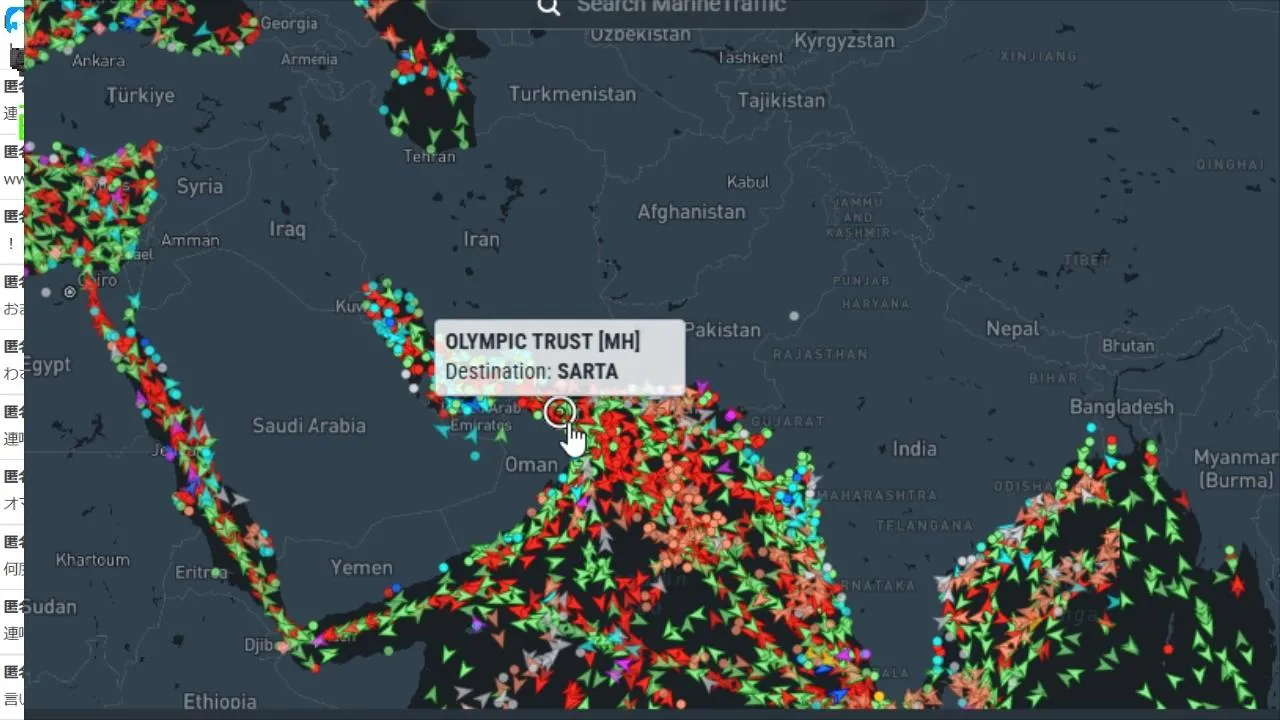Click the Eritrea country label
Viewport: 1280px width, 720px height.
click(201, 572)
